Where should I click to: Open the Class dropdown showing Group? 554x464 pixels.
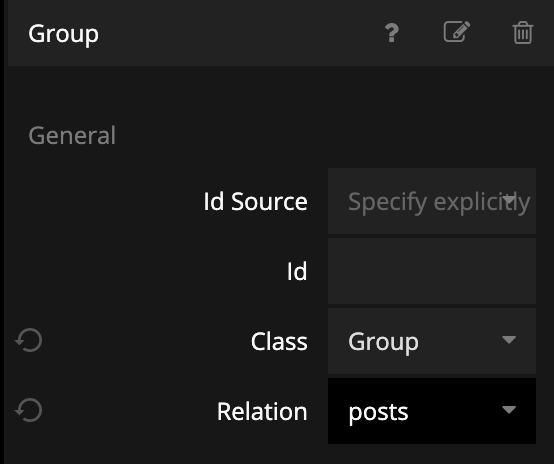[x=432, y=341]
